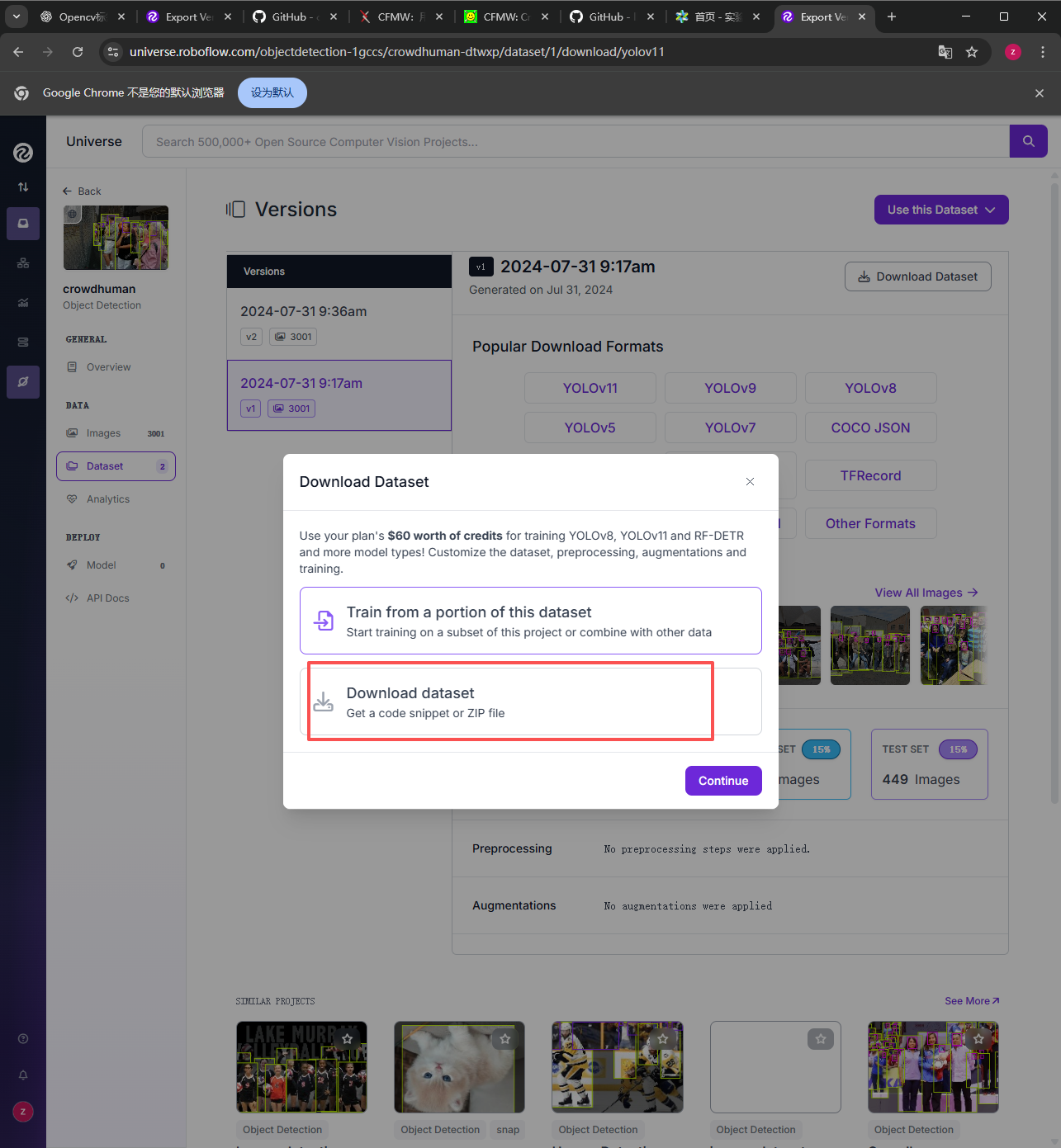
Task: Choose the YOLOv7 format
Action: point(731,428)
